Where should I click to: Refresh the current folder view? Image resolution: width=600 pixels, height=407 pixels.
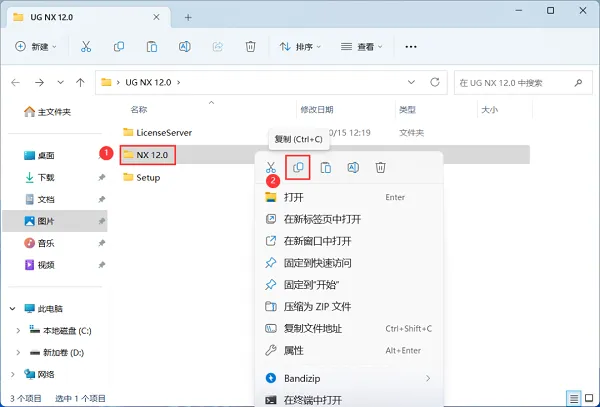[x=435, y=82]
